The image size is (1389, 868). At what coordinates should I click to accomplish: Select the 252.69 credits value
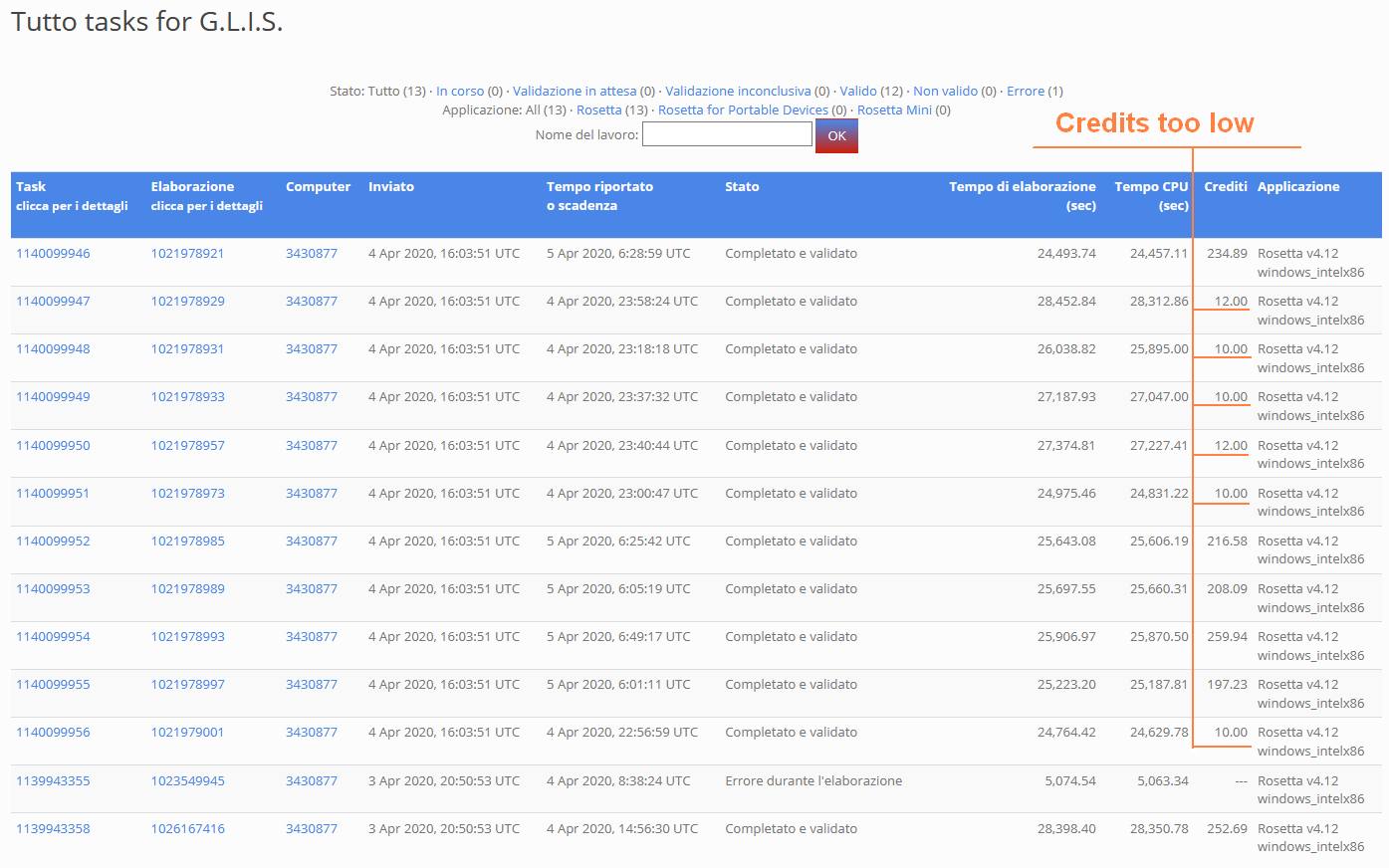pyautogui.click(x=1227, y=828)
